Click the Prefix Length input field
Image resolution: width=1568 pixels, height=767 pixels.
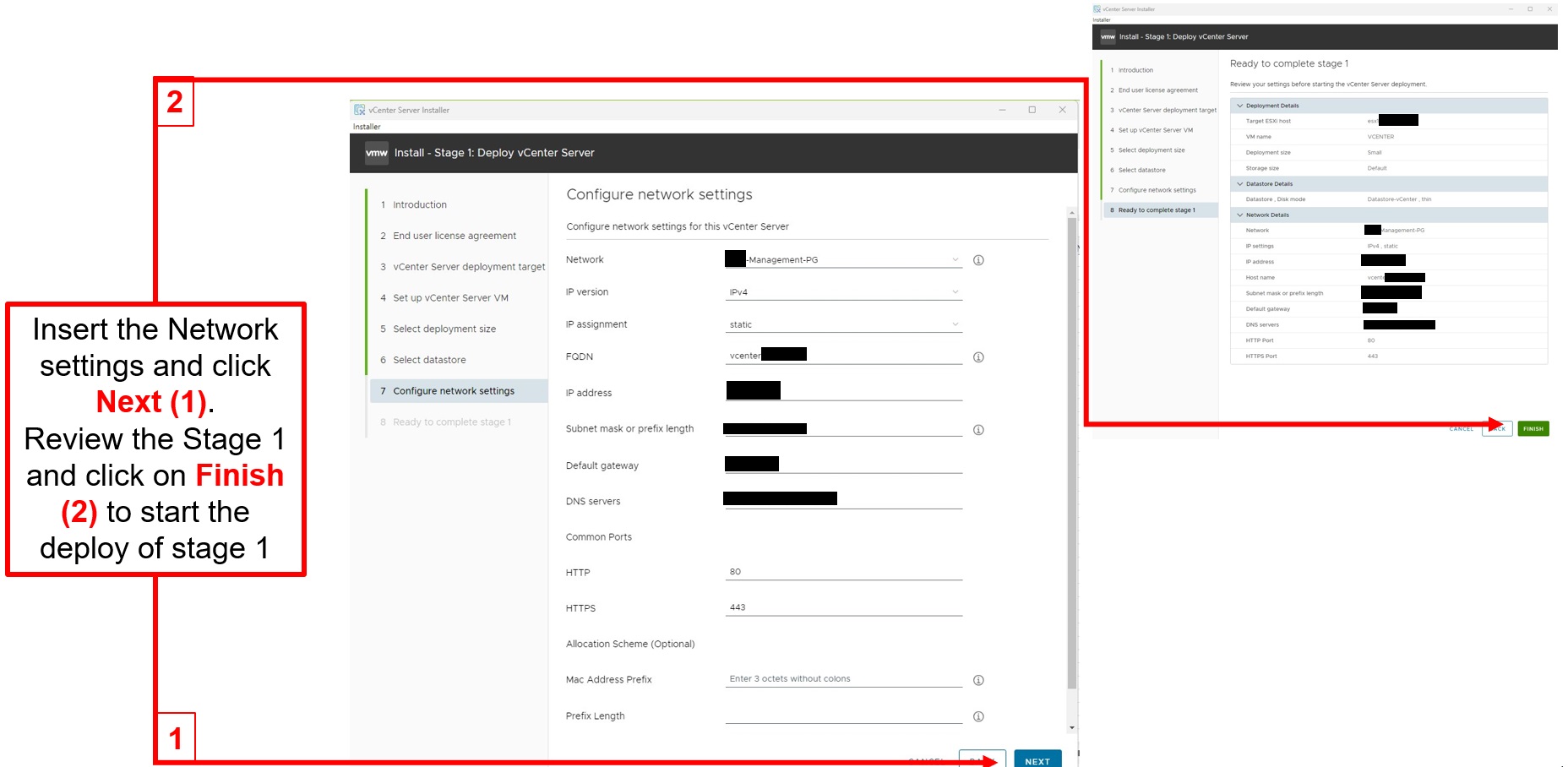click(843, 715)
